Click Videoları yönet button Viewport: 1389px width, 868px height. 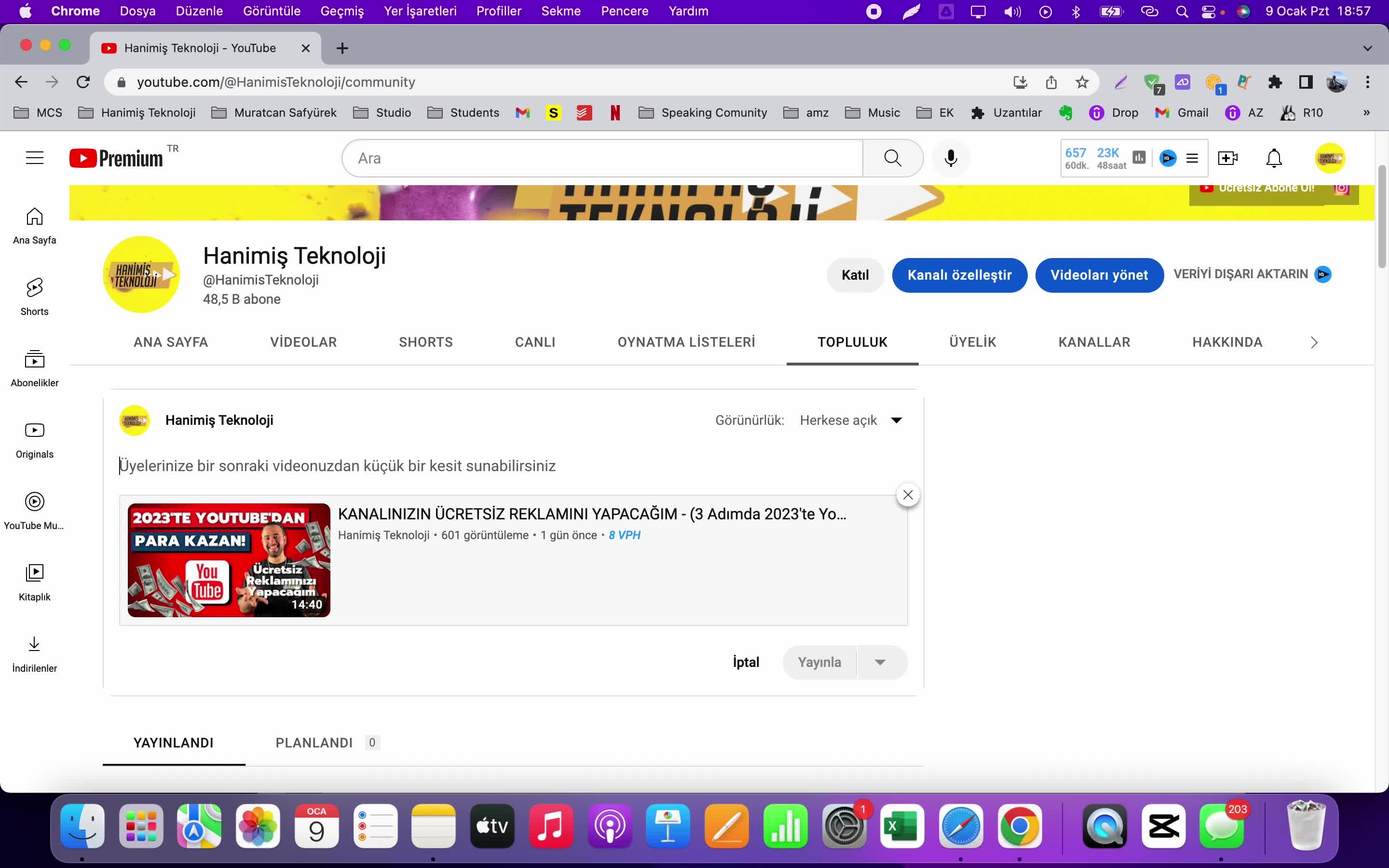pyautogui.click(x=1099, y=275)
